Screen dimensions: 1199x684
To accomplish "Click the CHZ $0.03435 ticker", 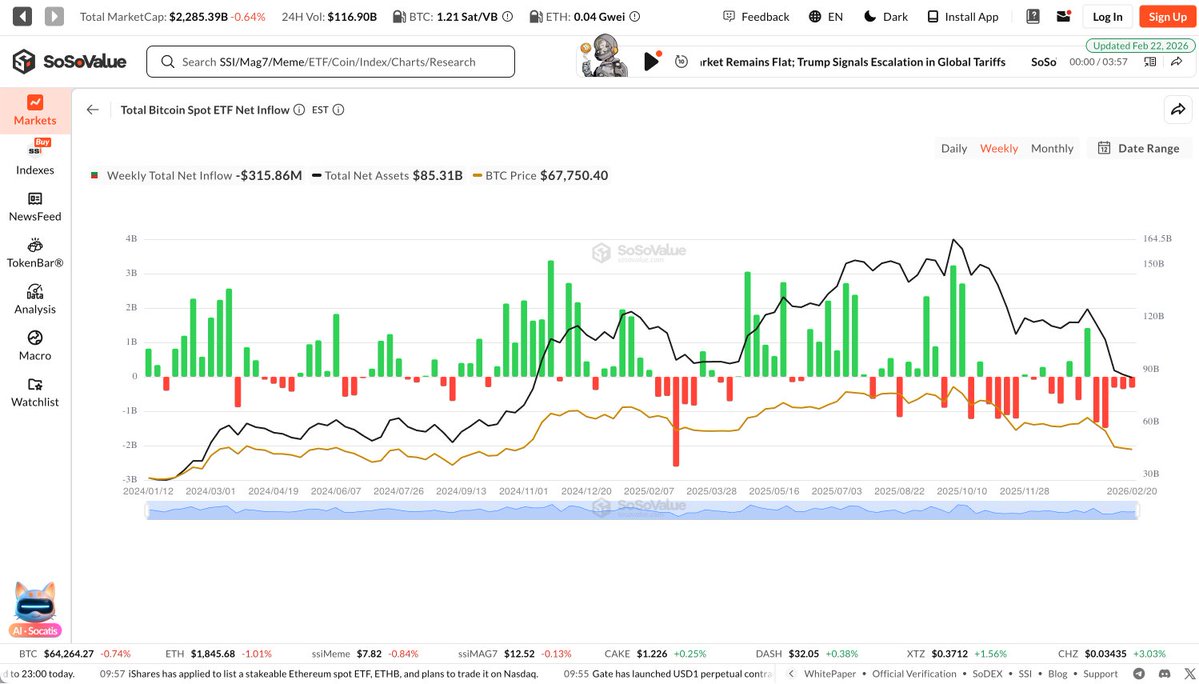I will click(x=1112, y=653).
